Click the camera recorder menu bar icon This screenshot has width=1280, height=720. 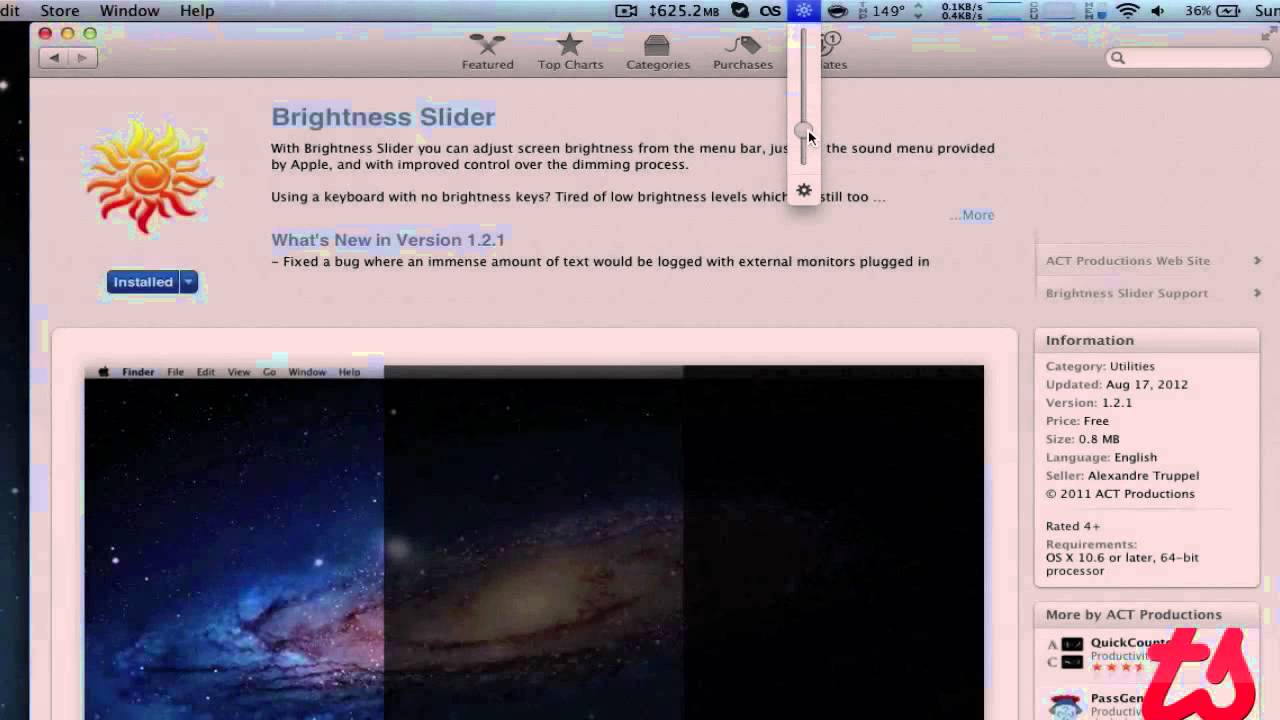coord(626,11)
